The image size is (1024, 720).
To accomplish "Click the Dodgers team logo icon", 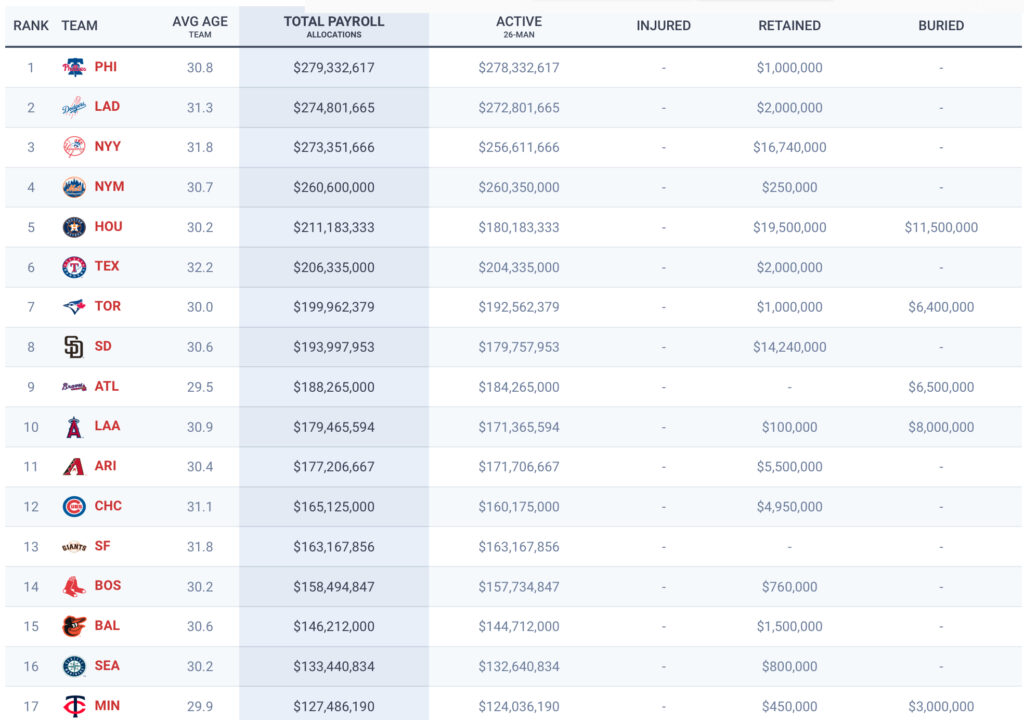I will pos(74,107).
